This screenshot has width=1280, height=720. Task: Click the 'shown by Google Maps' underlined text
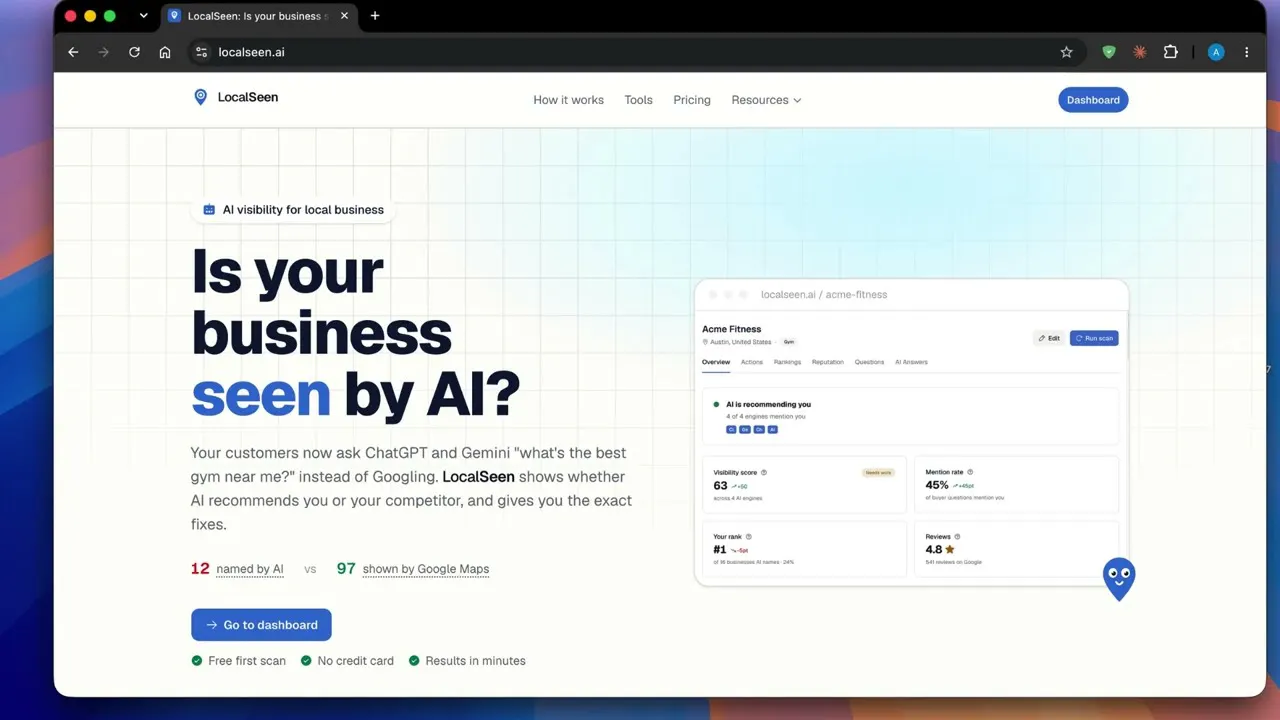click(x=426, y=569)
